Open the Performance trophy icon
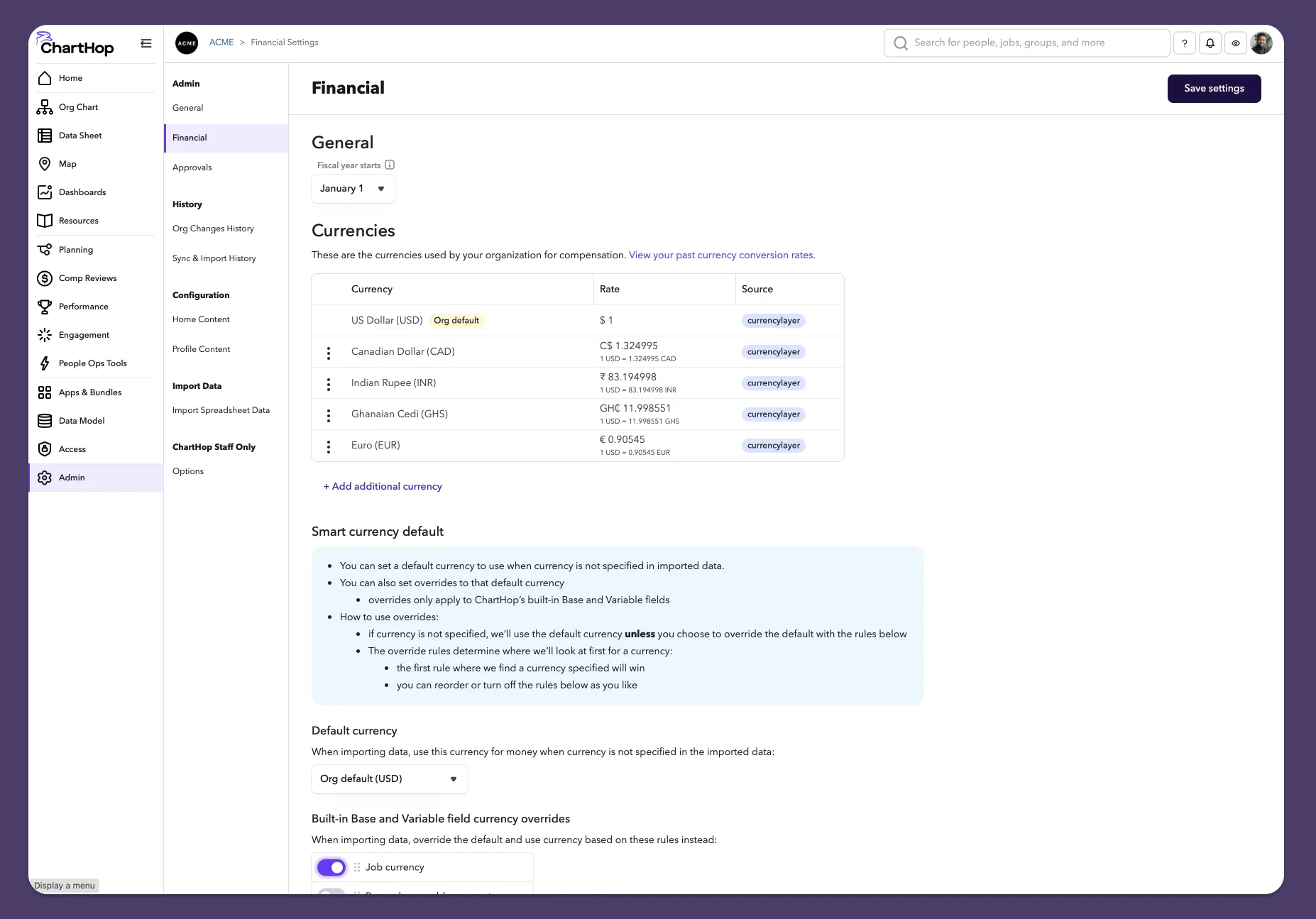 point(45,307)
